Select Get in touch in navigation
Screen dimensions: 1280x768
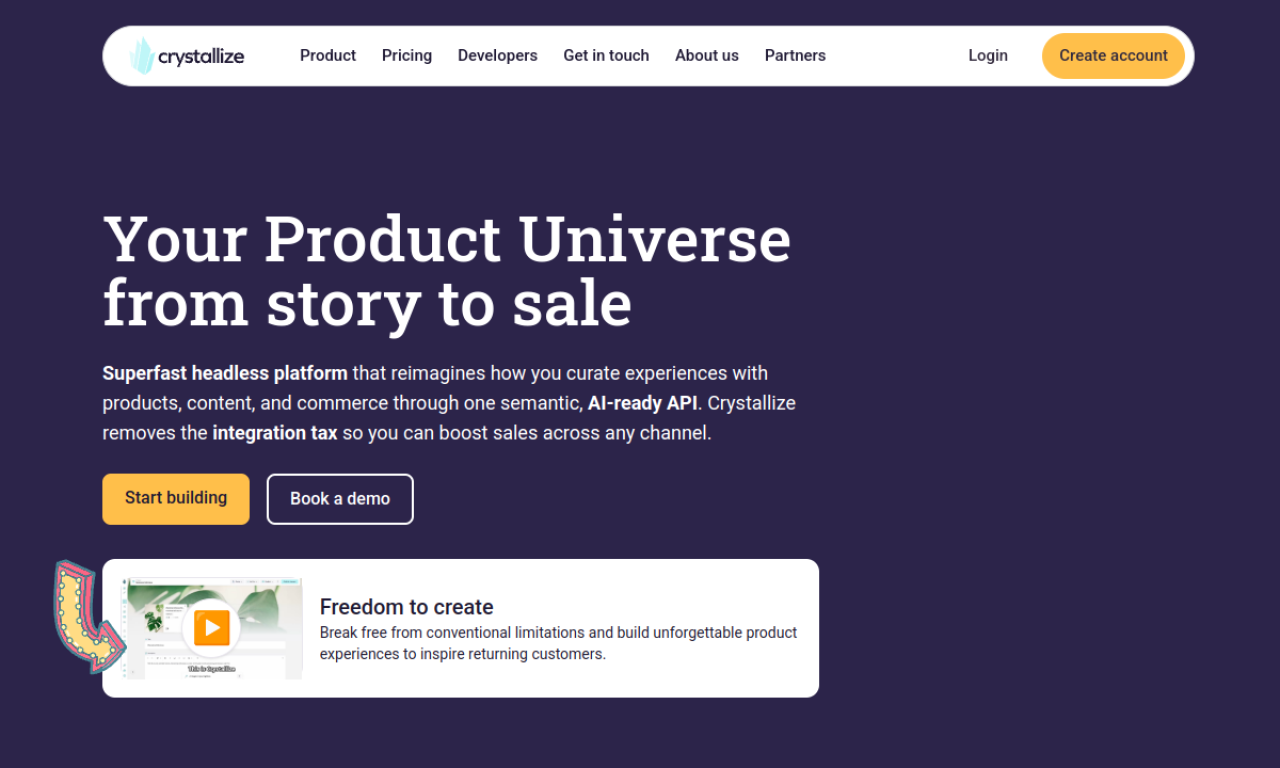pos(606,56)
